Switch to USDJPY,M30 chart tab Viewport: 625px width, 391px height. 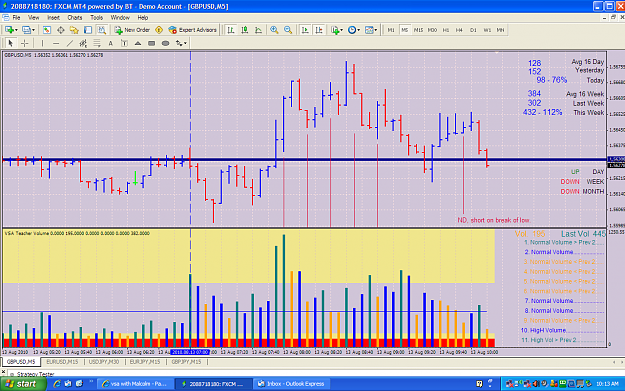[x=104, y=362]
